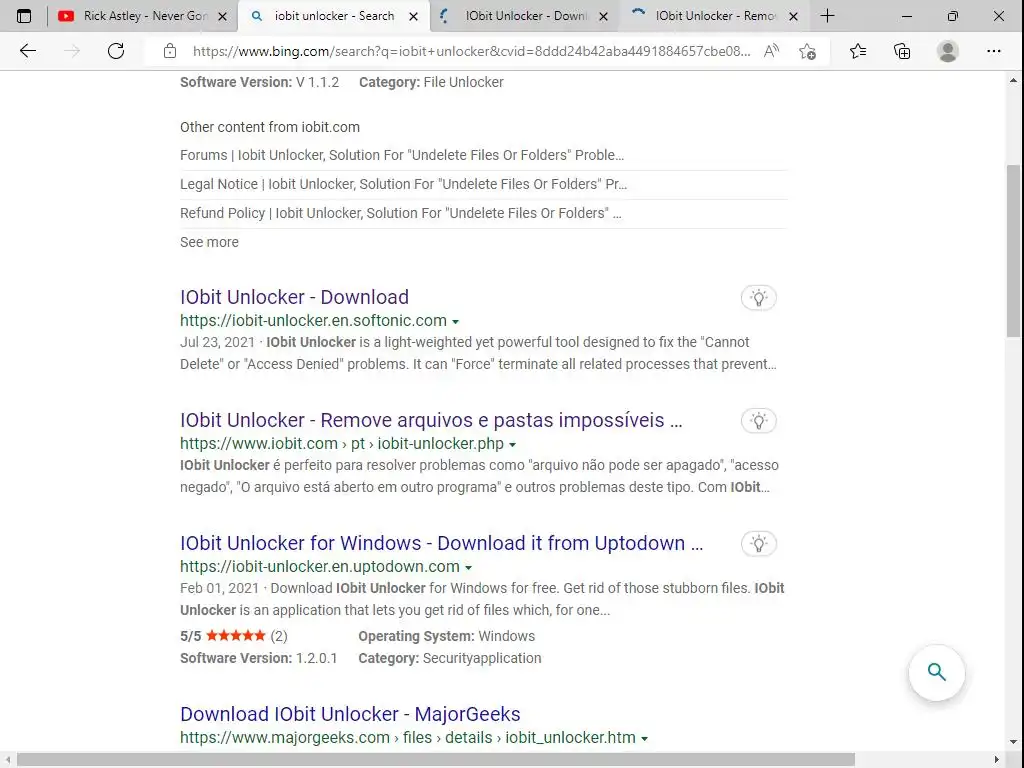Click 'Other content from iobit.com' heading

pos(270,127)
